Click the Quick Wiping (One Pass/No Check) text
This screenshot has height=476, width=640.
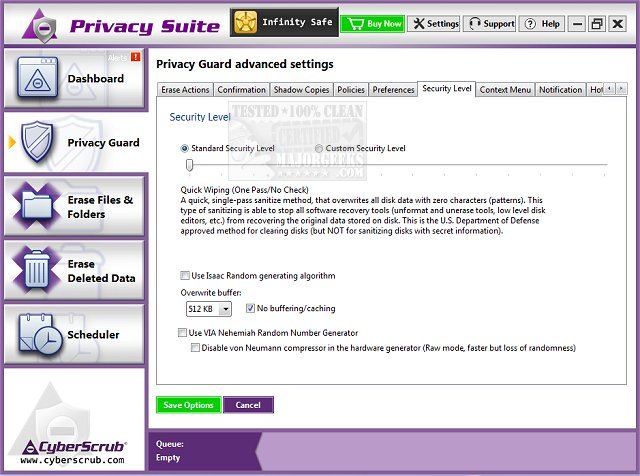coord(244,190)
